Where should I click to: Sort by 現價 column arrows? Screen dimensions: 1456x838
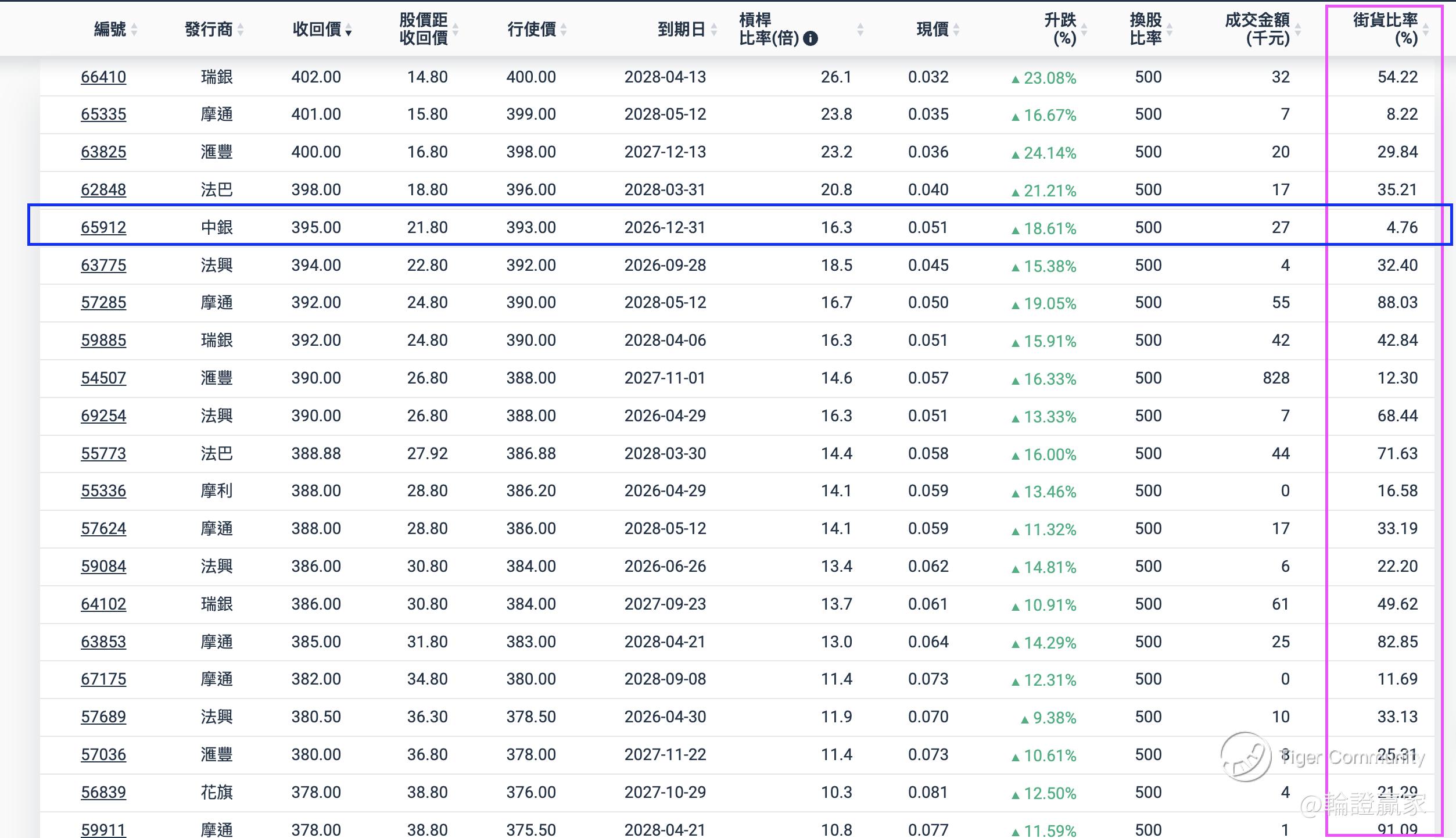coord(956,29)
